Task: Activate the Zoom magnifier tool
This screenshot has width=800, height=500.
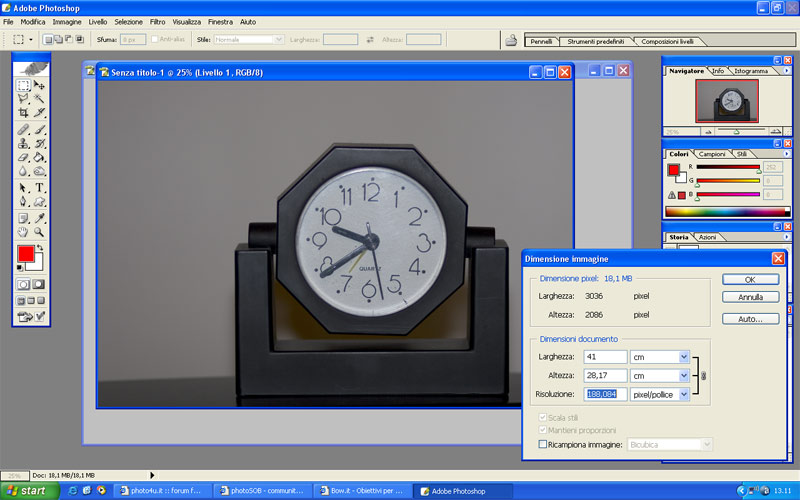Action: click(40, 232)
